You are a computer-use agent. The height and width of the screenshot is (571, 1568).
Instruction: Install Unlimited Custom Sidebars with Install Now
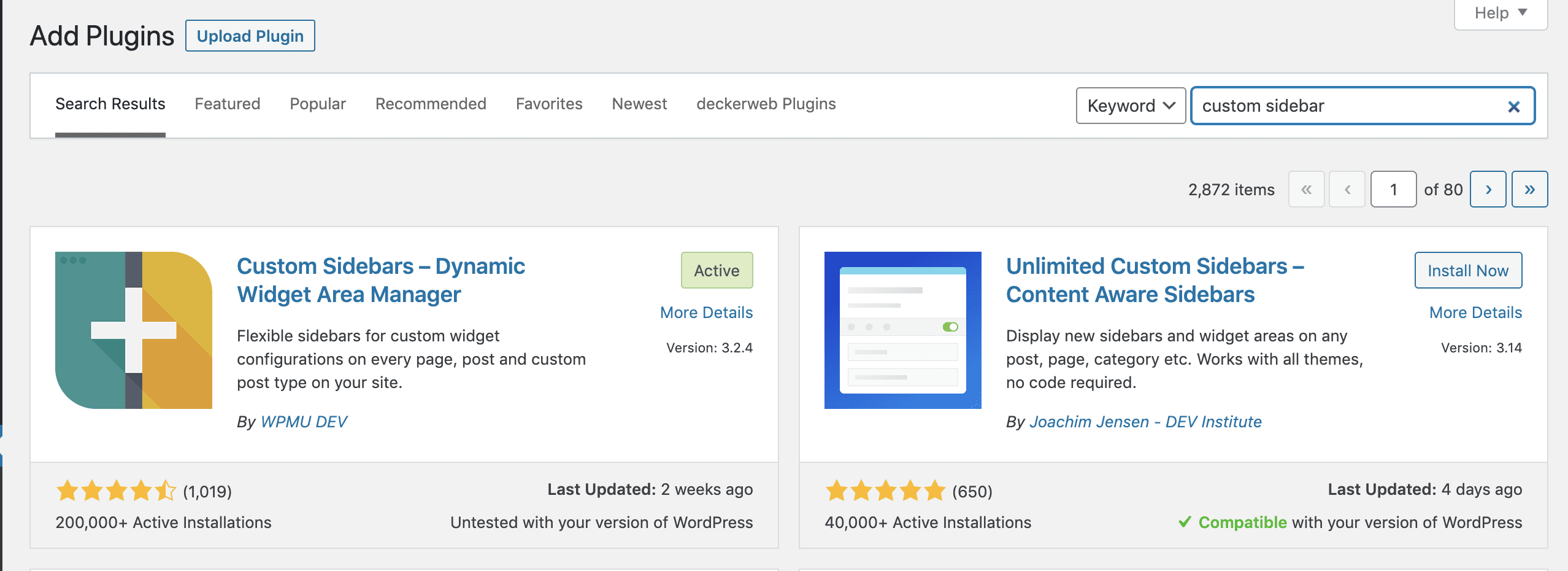(x=1468, y=270)
